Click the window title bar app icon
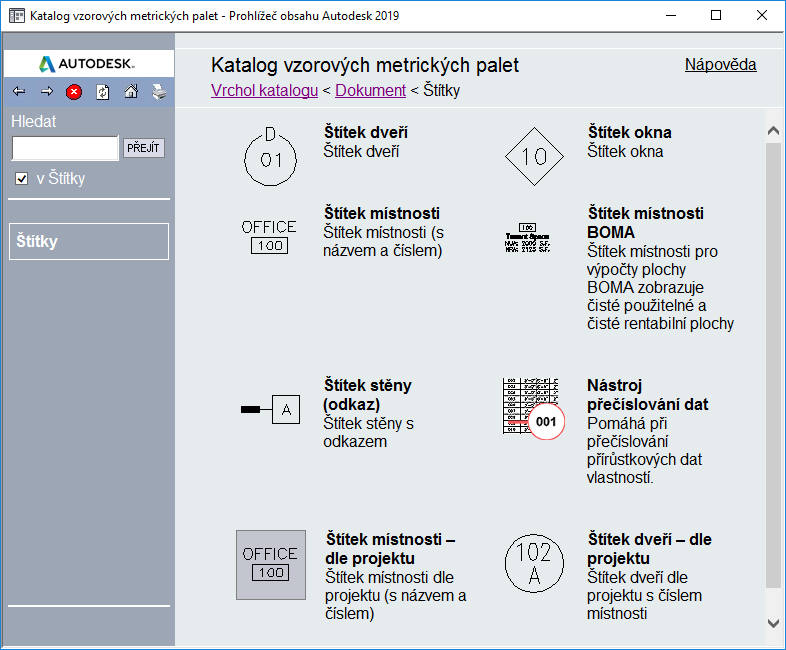 pyautogui.click(x=17, y=16)
